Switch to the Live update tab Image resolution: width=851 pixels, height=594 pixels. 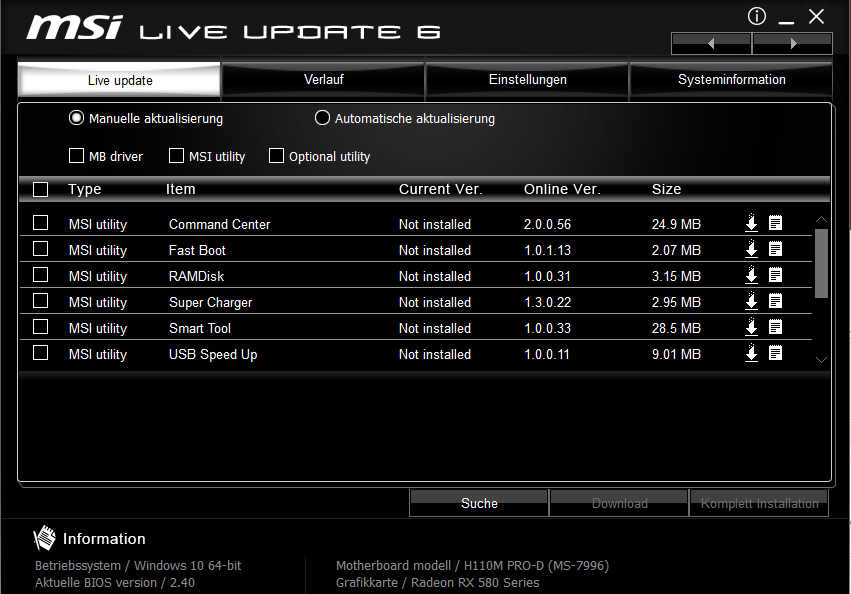119,80
